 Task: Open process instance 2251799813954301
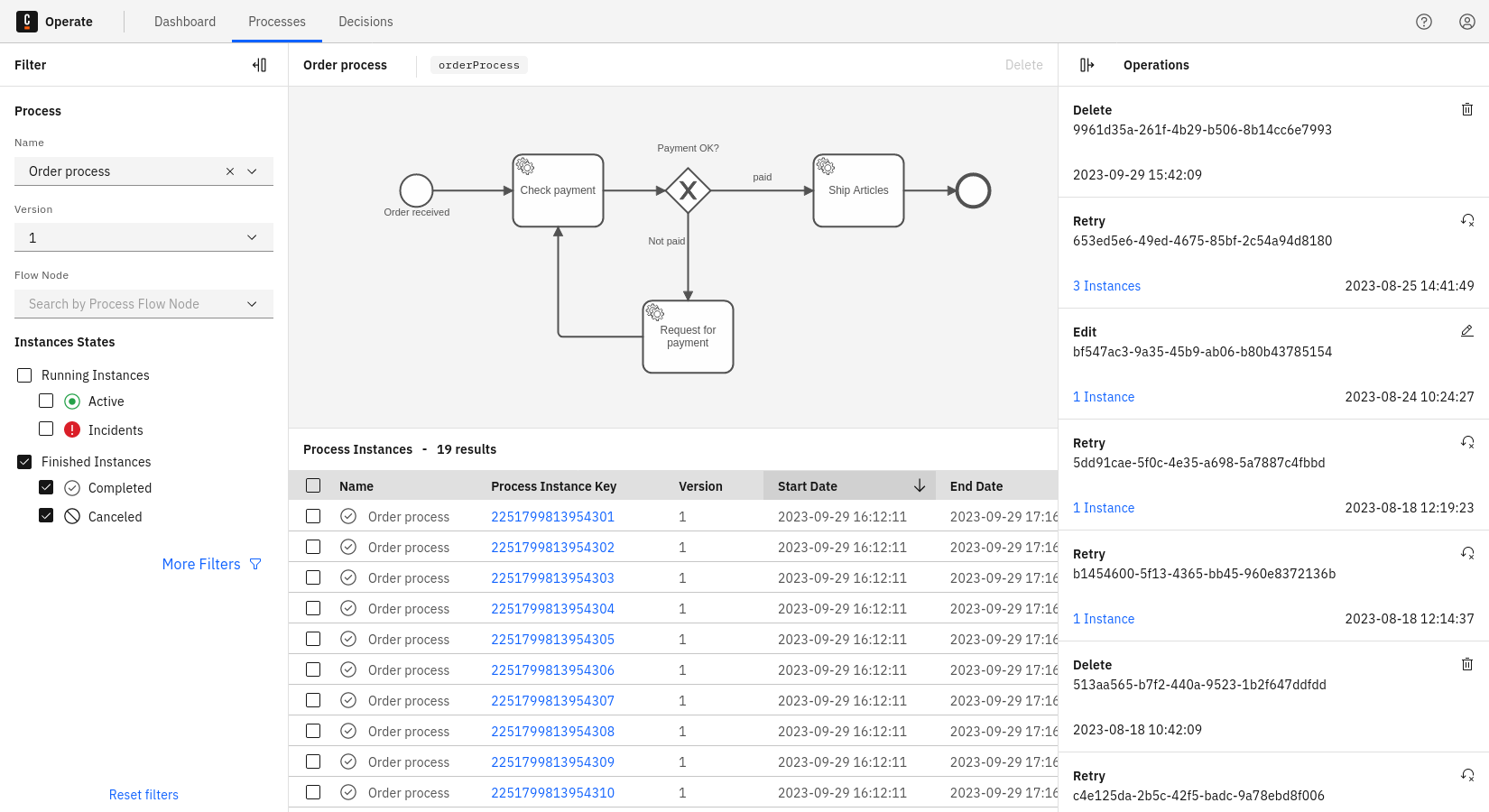(552, 517)
